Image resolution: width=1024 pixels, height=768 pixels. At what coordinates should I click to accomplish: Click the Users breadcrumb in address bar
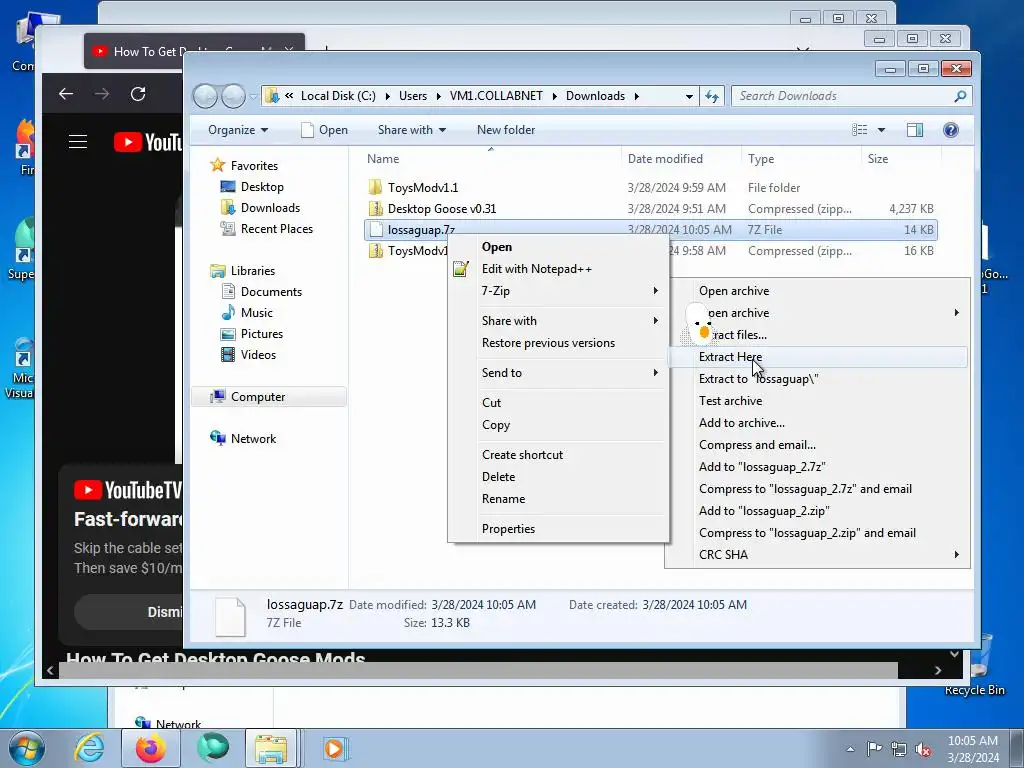[413, 96]
